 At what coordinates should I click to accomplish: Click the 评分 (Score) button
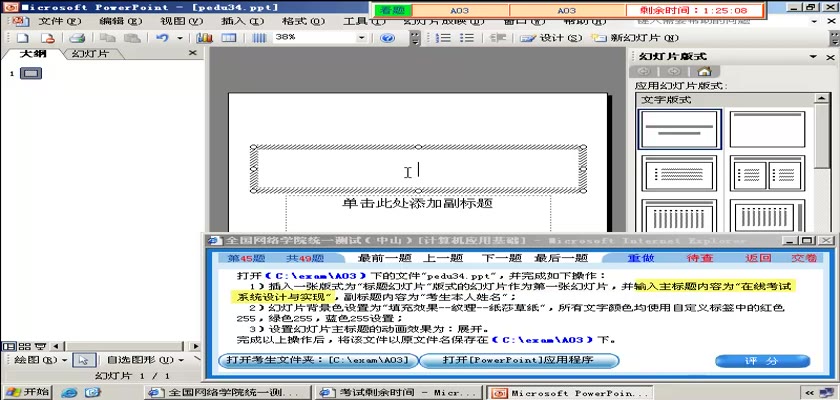pyautogui.click(x=762, y=361)
